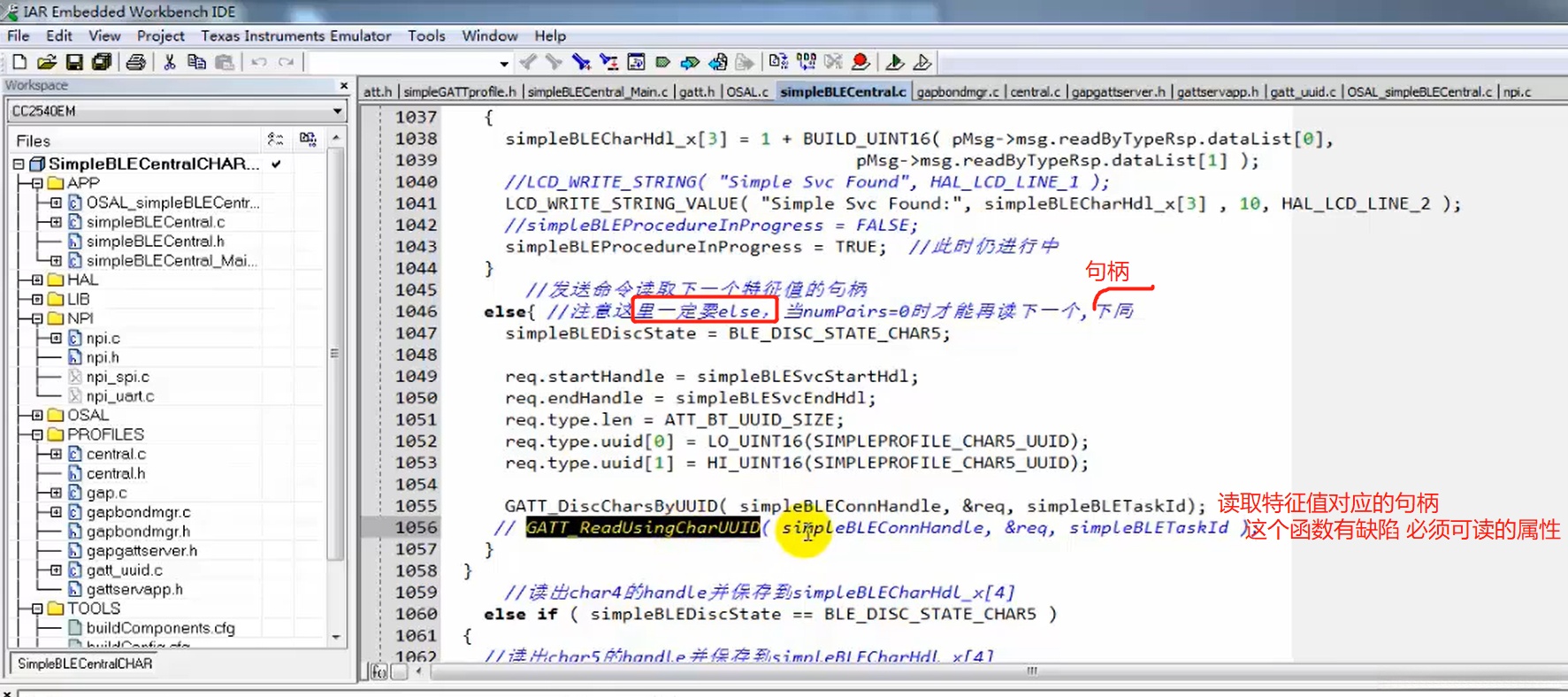This screenshot has width=1568, height=697.
Task: Switch to the OSAL.c editor tab
Action: click(x=747, y=92)
